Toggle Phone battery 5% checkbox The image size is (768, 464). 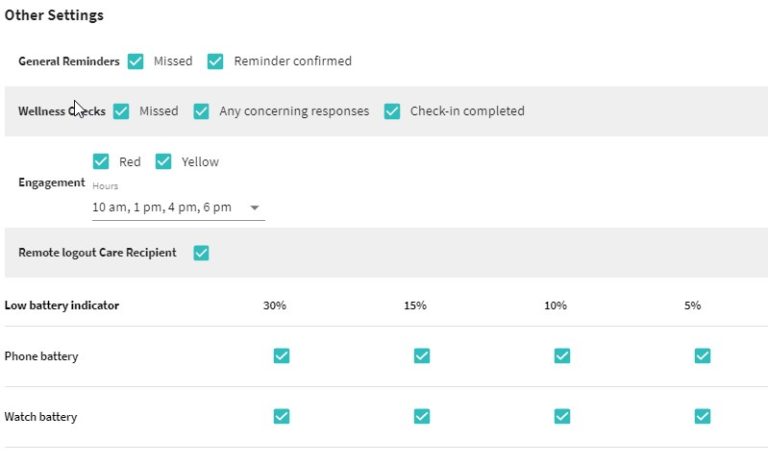pyautogui.click(x=702, y=356)
